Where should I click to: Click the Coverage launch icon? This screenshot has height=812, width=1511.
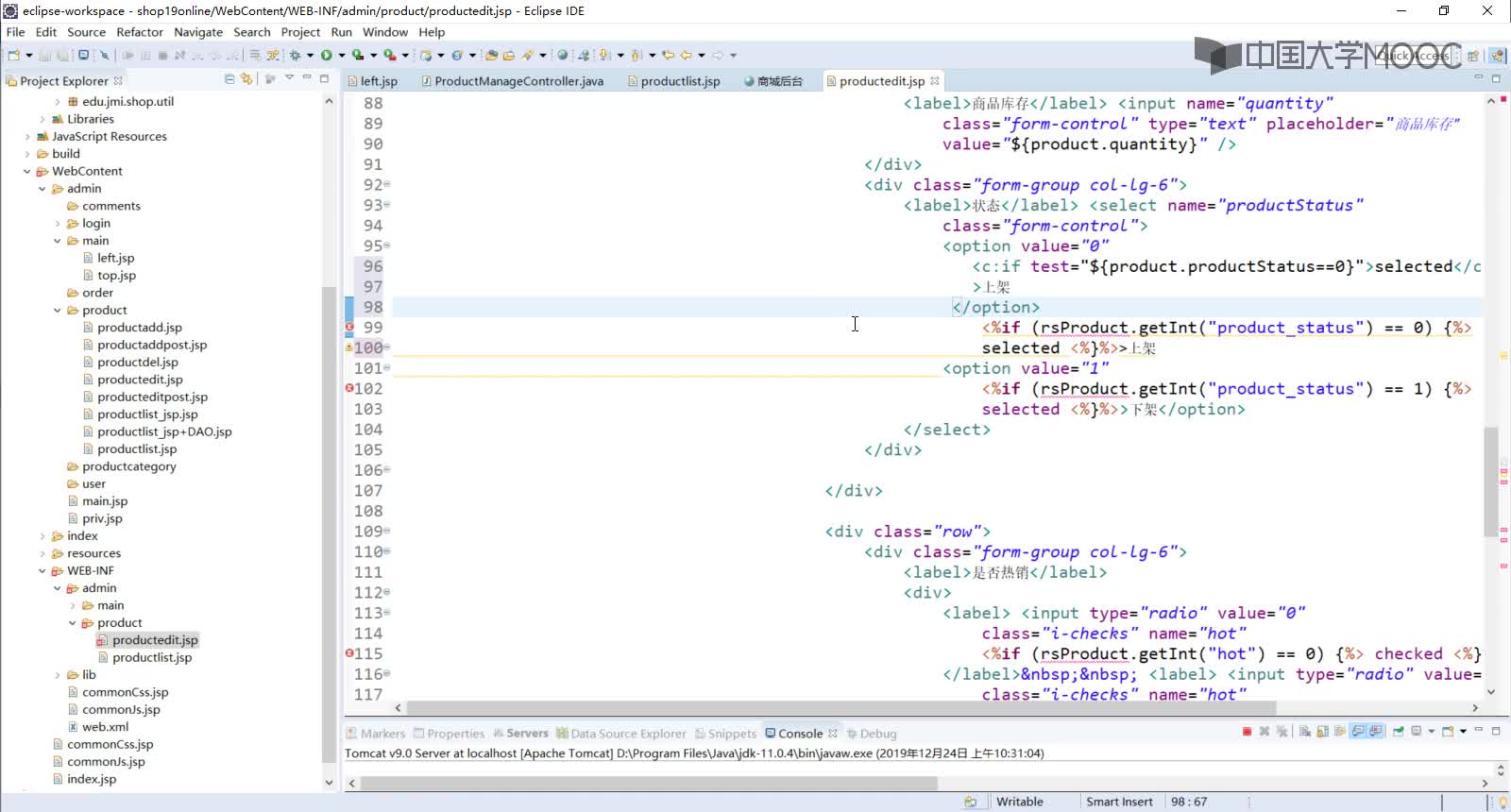pos(357,55)
